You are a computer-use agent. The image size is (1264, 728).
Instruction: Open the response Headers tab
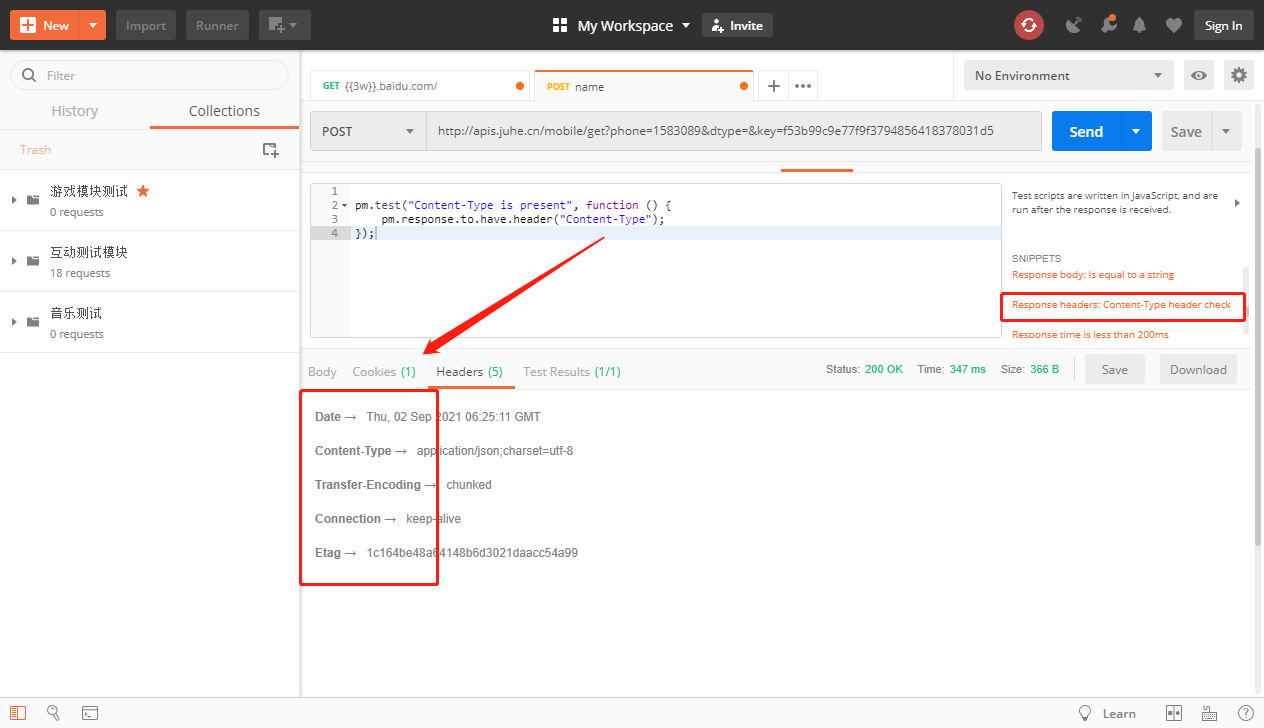pyautogui.click(x=469, y=371)
